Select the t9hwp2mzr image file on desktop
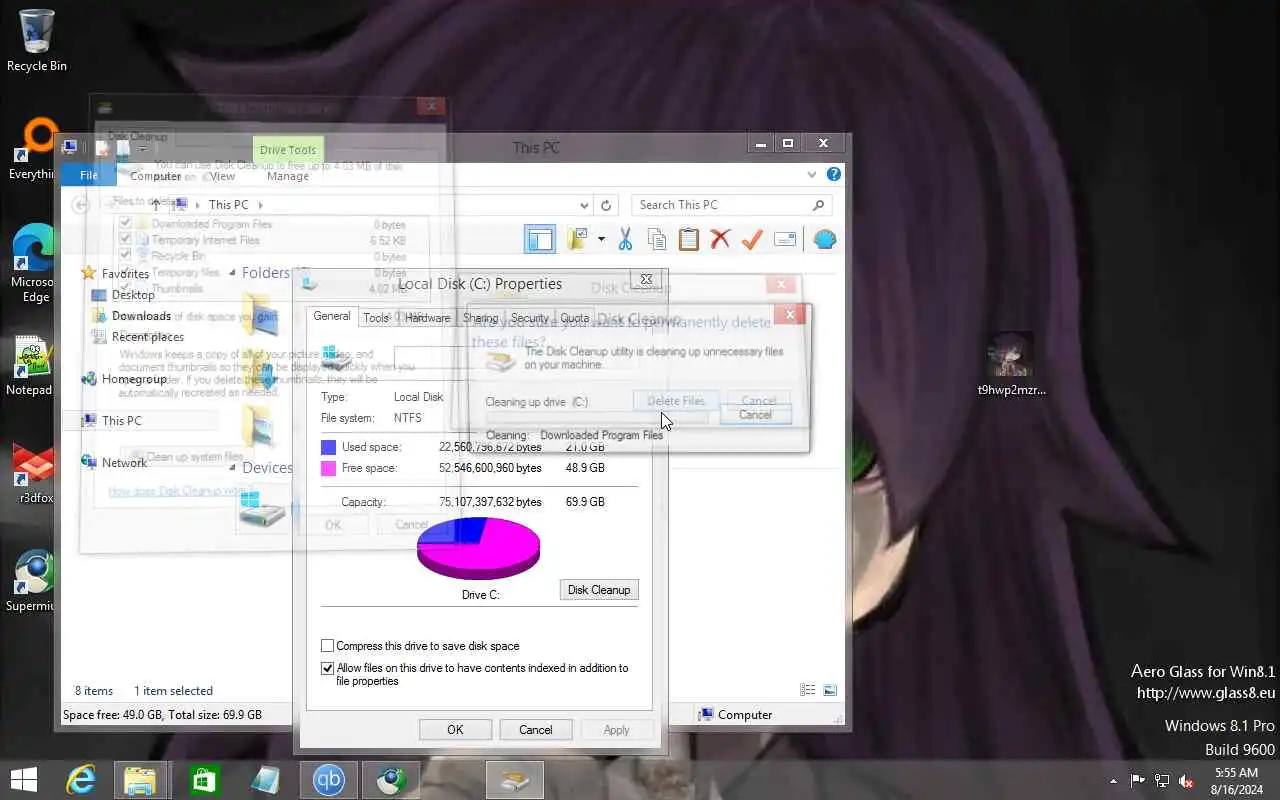 [1011, 364]
